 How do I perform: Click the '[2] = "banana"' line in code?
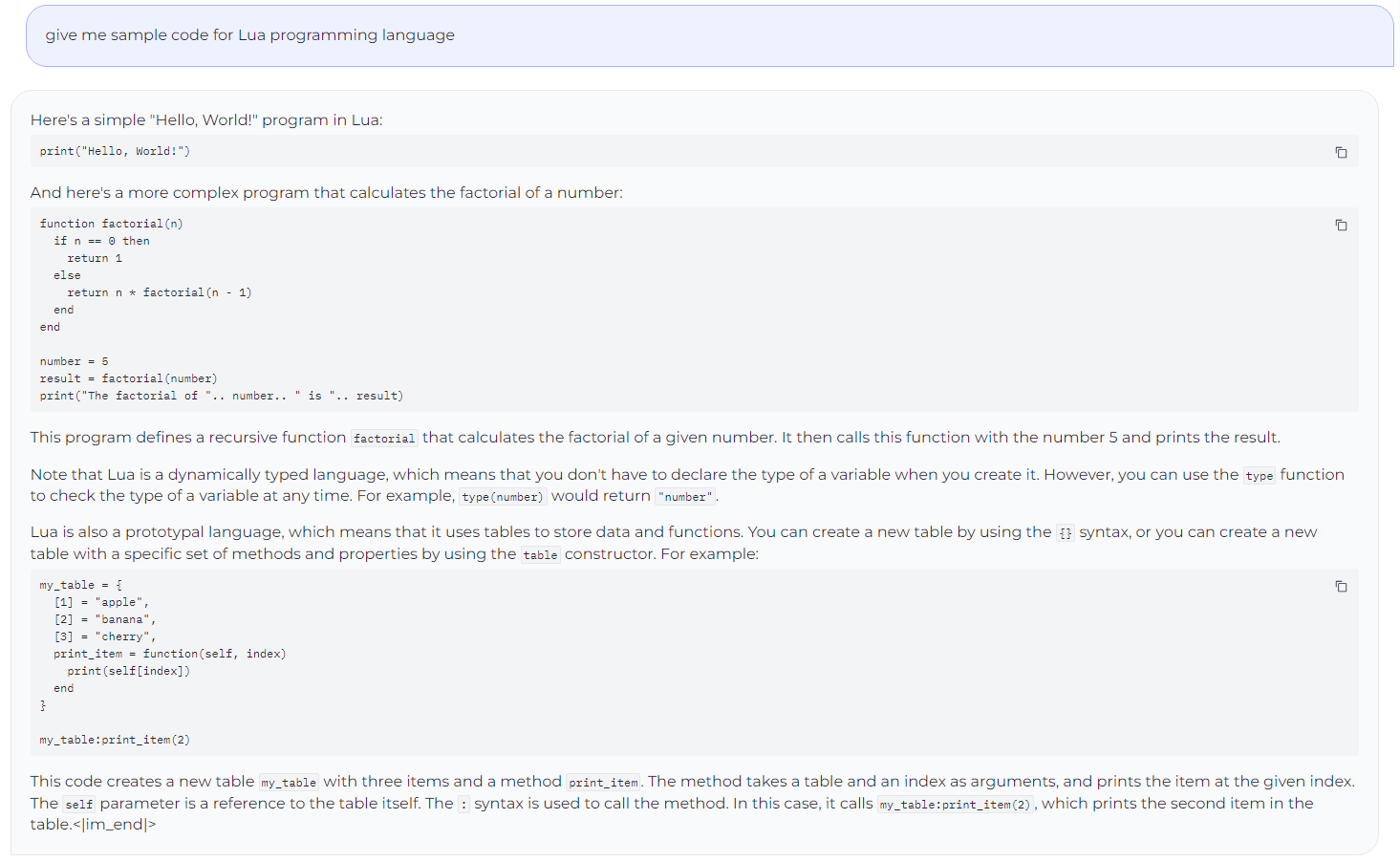click(x=104, y=619)
